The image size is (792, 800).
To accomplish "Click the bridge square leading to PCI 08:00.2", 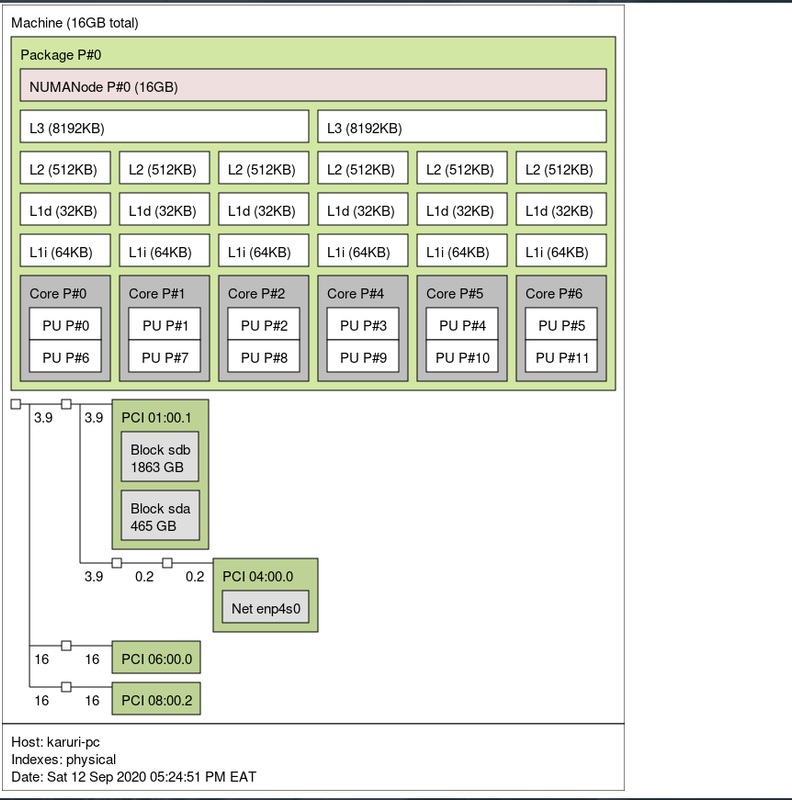I will pos(66,687).
